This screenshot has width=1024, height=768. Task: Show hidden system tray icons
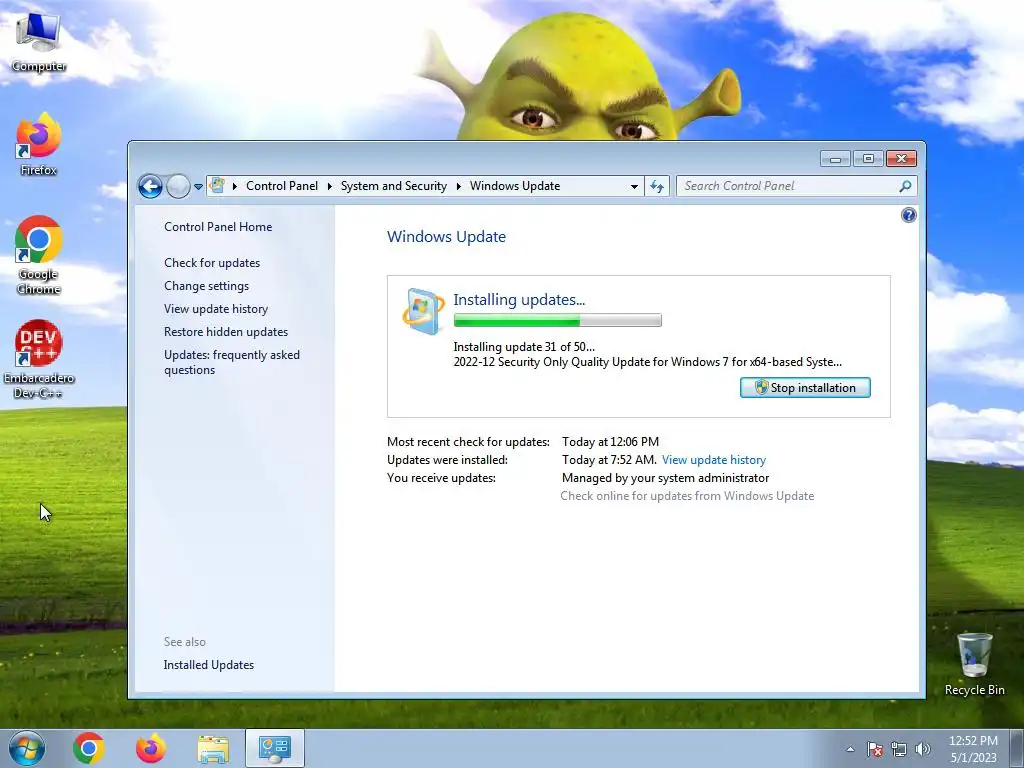(850, 749)
